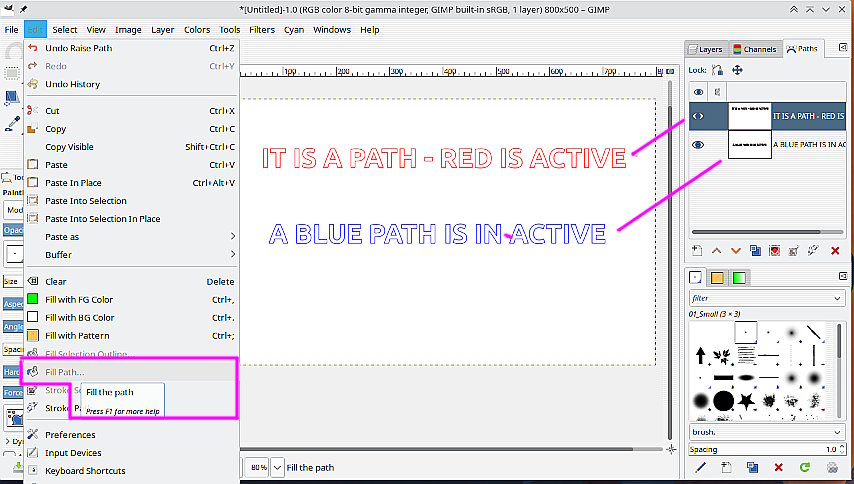Click the eye column header in Paths list
This screenshot has width=854, height=484.
point(698,92)
